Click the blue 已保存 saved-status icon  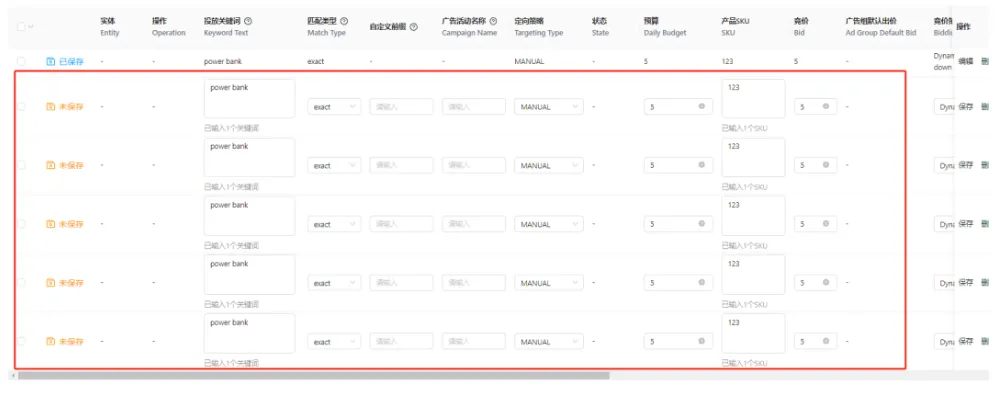(51, 62)
